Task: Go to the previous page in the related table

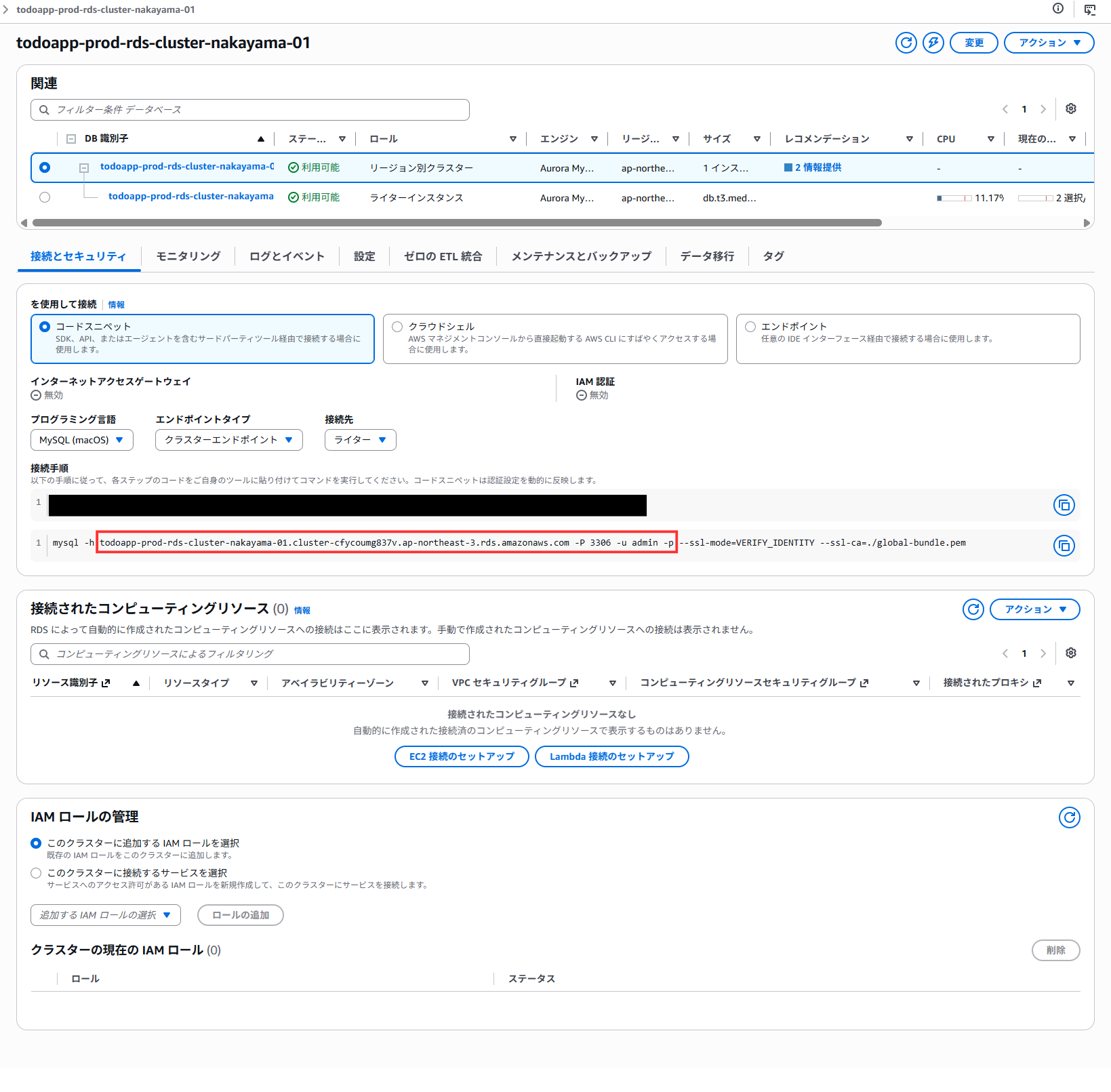Action: tap(1005, 109)
